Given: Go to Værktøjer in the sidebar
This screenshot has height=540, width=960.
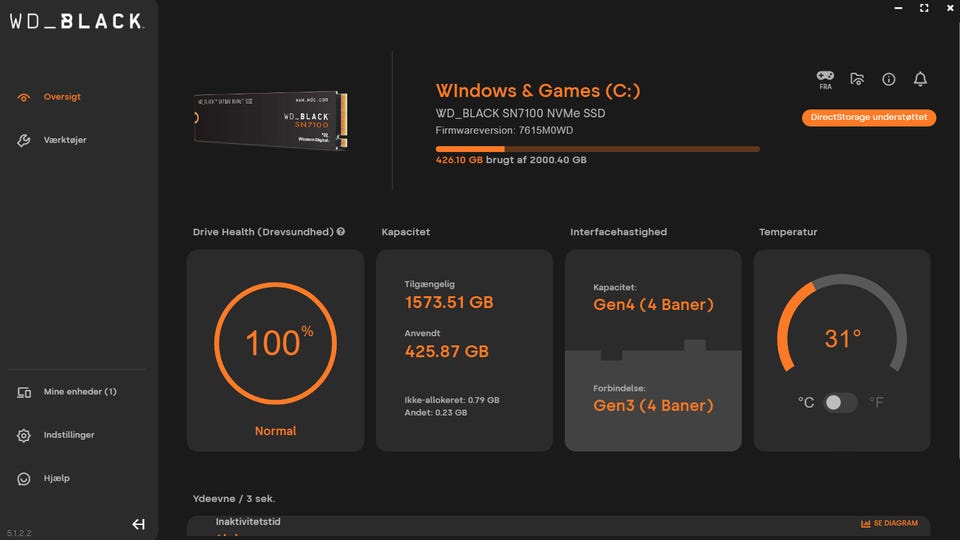Looking at the screenshot, I should (x=65, y=140).
